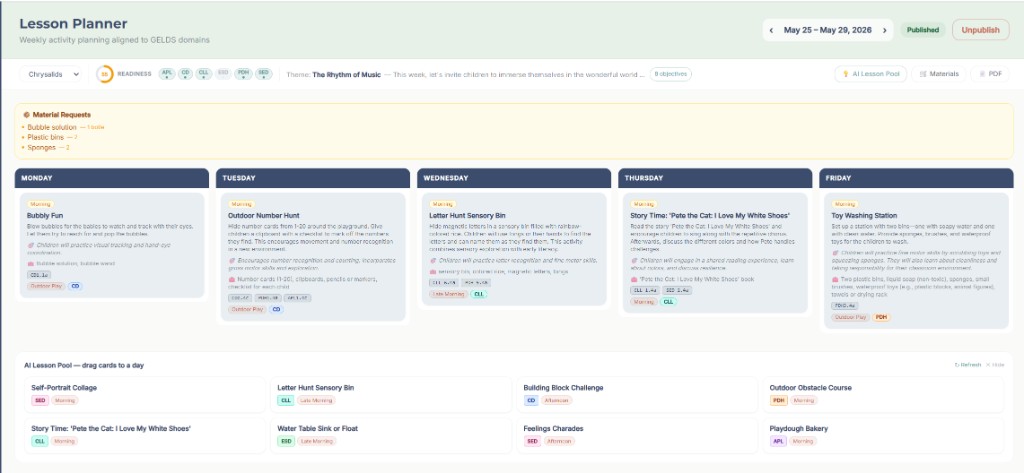The width and height of the screenshot is (1024, 473).
Task: Click the Unpublish button
Action: point(980,30)
